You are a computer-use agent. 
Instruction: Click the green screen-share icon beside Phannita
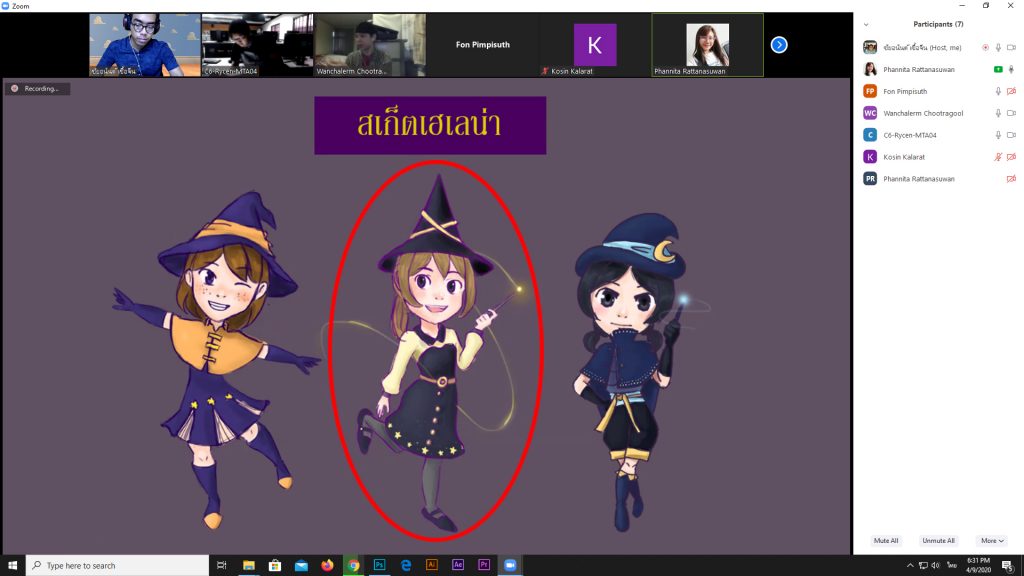click(998, 69)
